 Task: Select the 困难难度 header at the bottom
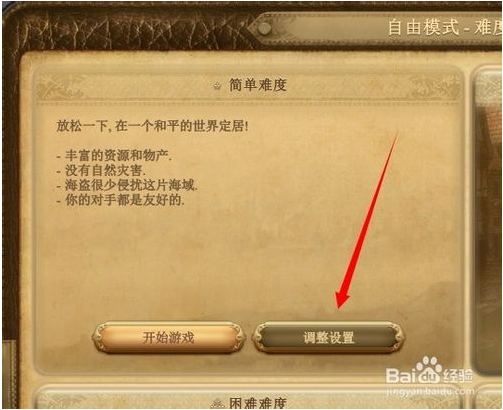258,403
